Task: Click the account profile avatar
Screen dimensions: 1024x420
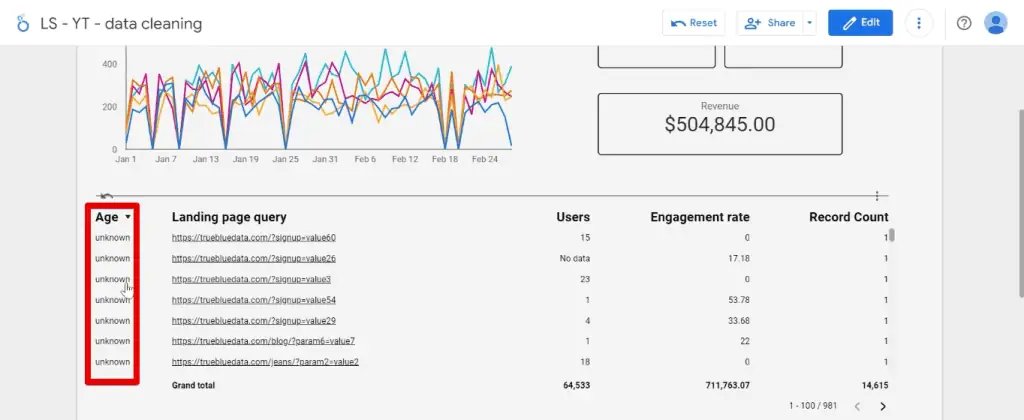Action: click(x=995, y=23)
